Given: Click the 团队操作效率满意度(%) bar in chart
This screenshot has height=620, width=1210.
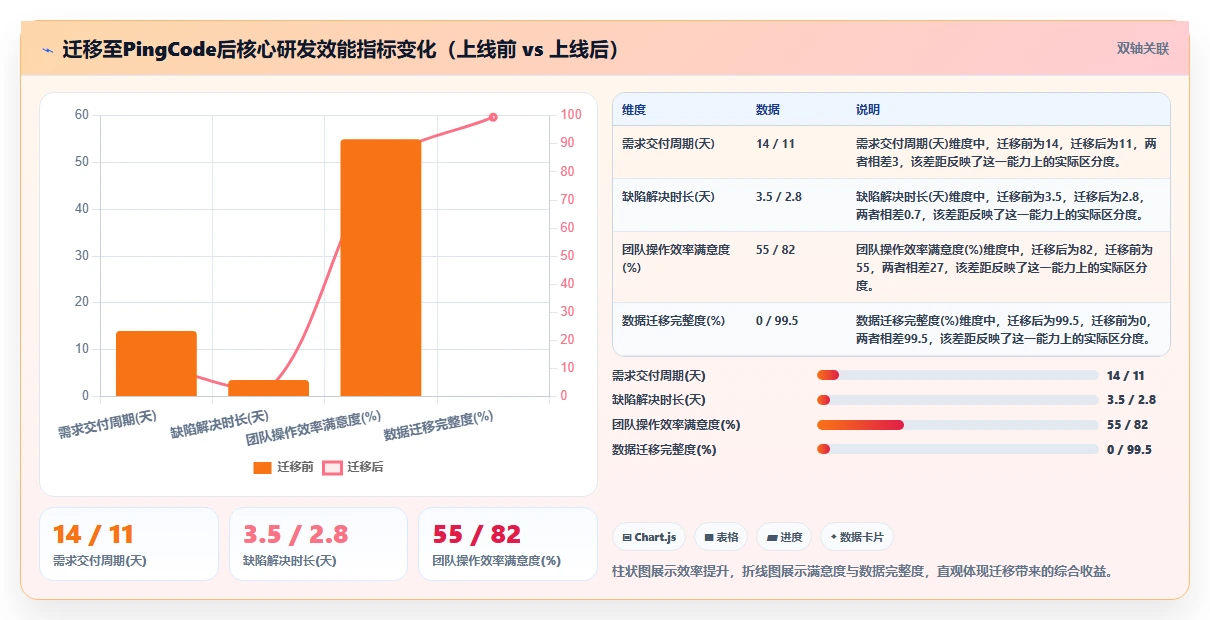Looking at the screenshot, I should (380, 268).
